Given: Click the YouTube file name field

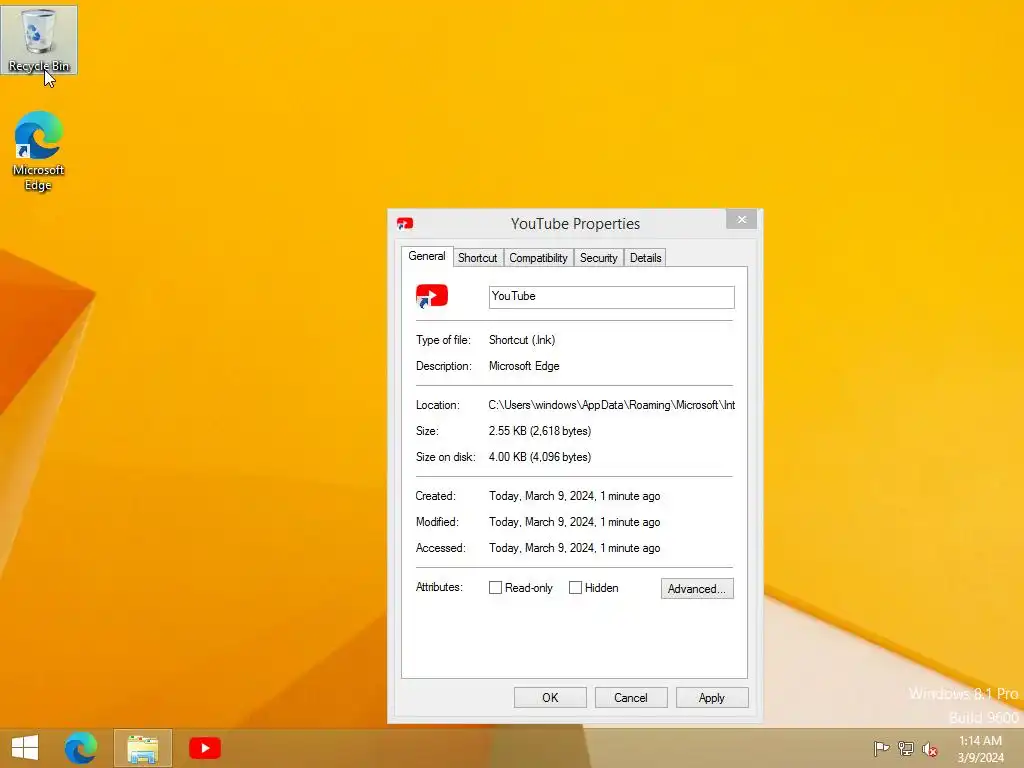Looking at the screenshot, I should (x=611, y=297).
